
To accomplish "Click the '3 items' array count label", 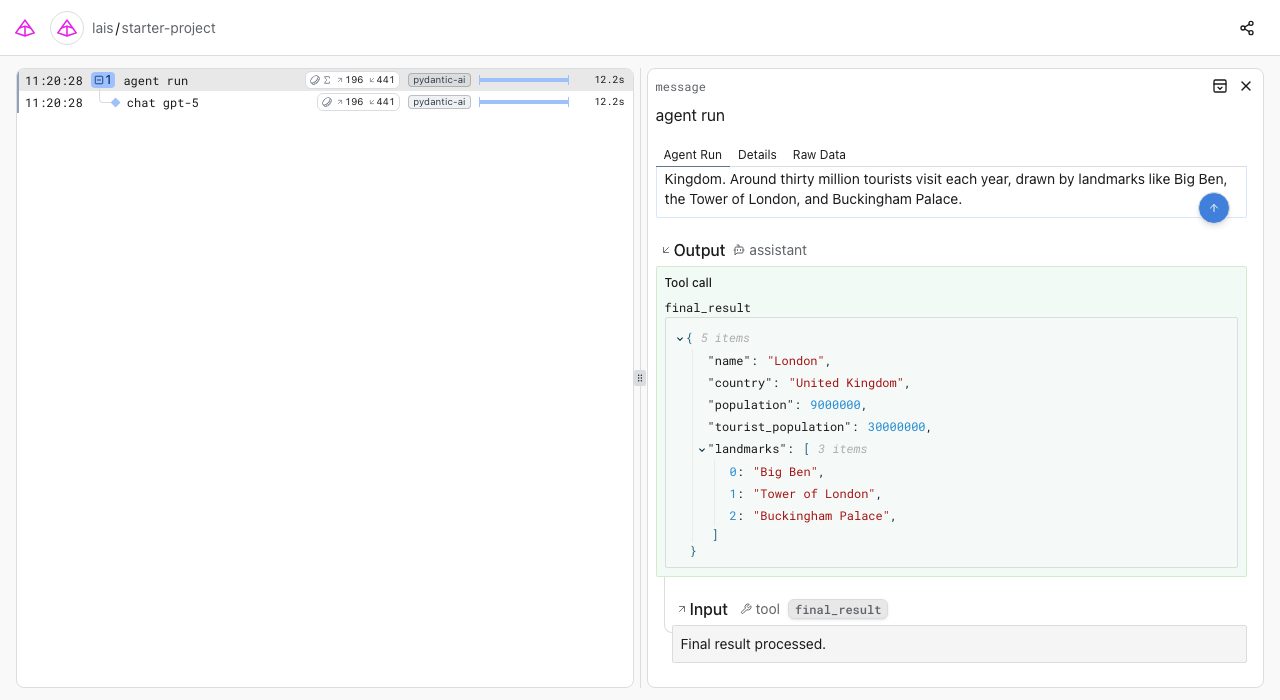I will point(843,450).
